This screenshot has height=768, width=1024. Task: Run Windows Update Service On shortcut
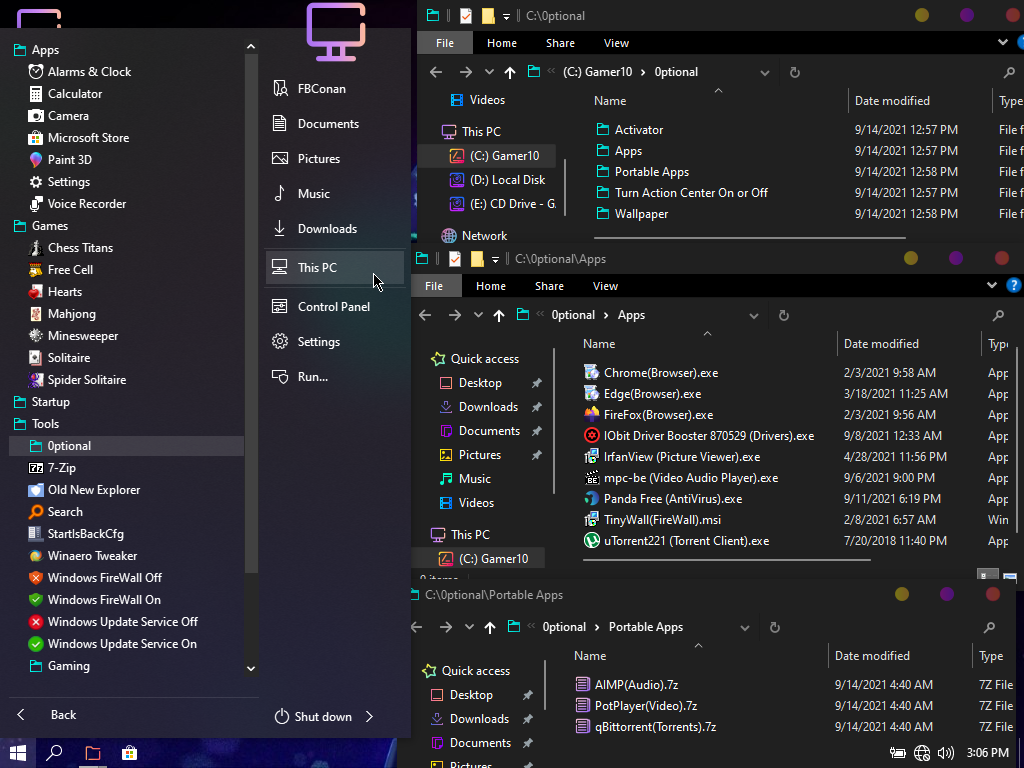pyautogui.click(x=112, y=644)
